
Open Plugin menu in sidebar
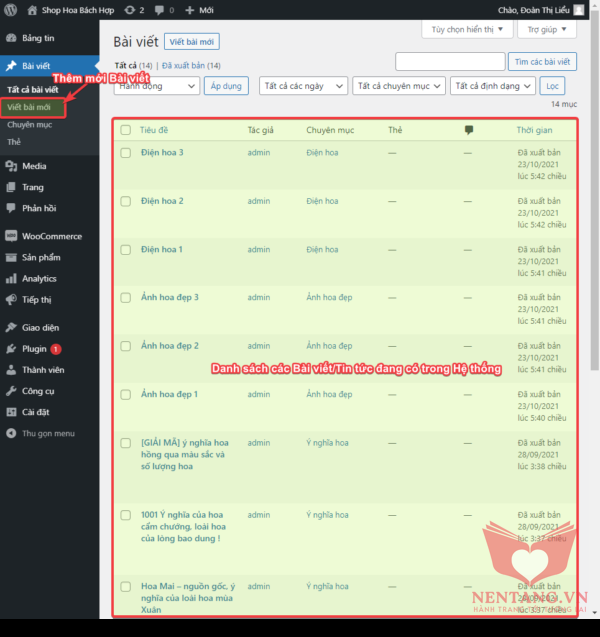point(34,349)
